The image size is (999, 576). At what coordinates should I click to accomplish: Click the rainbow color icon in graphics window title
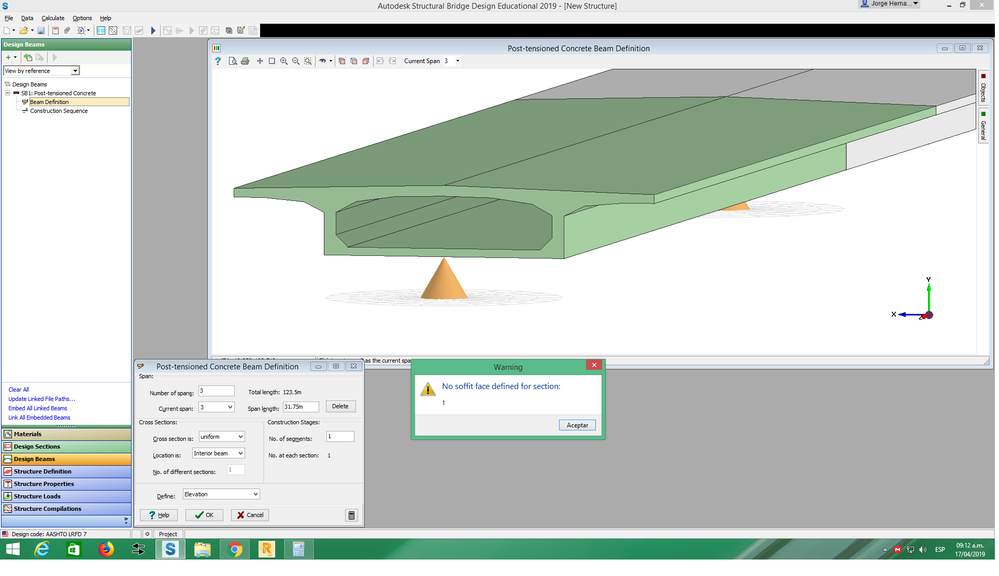[217, 48]
